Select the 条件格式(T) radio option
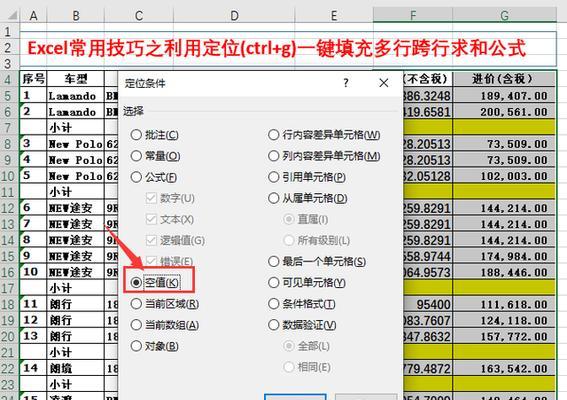 click(x=302, y=304)
